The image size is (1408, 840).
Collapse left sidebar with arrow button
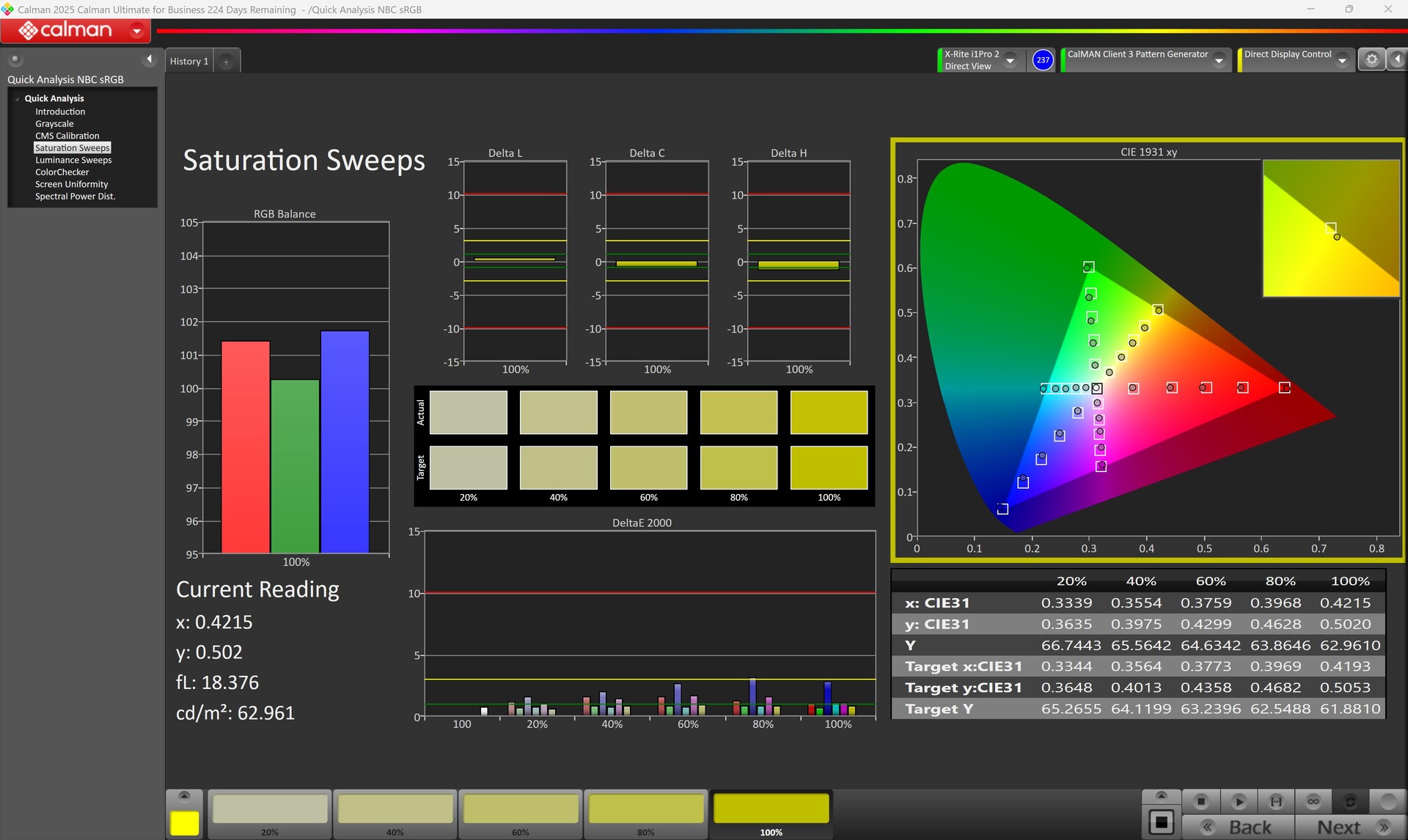tap(150, 59)
